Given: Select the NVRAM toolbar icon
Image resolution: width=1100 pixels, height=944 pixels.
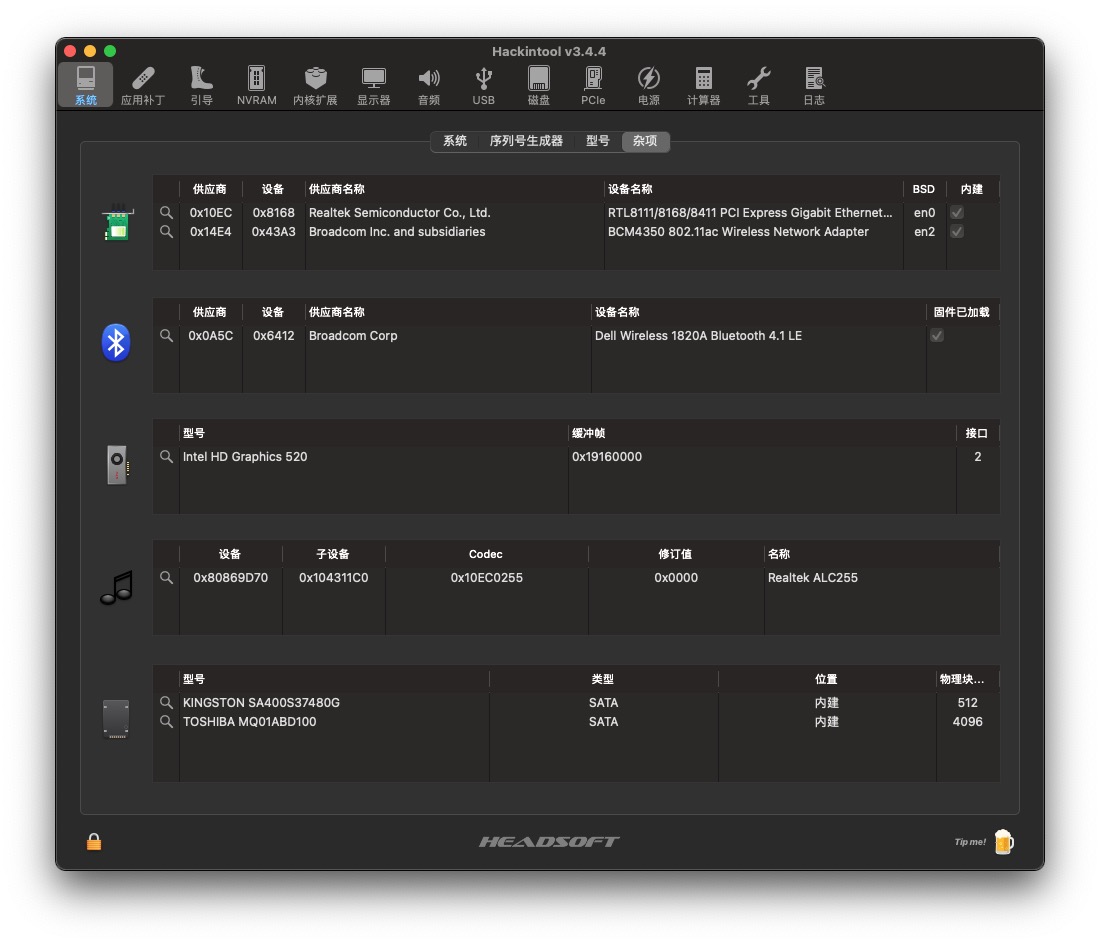Looking at the screenshot, I should (x=257, y=85).
